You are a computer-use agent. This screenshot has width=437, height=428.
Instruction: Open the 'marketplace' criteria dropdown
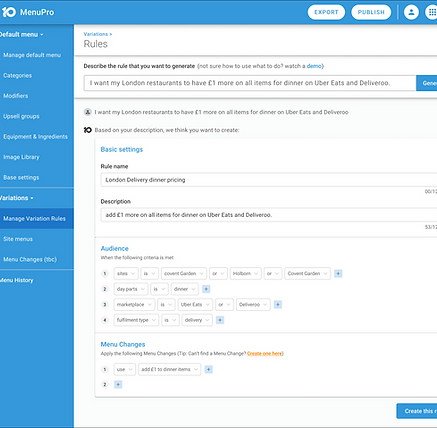click(x=134, y=304)
